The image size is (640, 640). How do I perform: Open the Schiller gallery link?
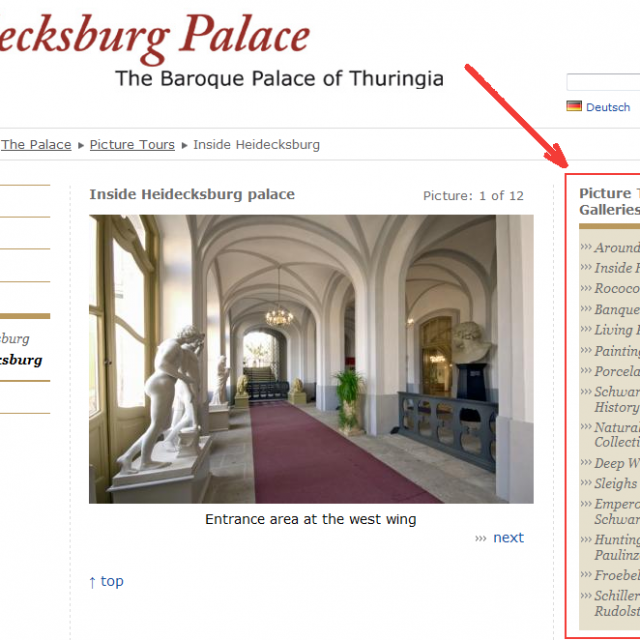(616, 603)
